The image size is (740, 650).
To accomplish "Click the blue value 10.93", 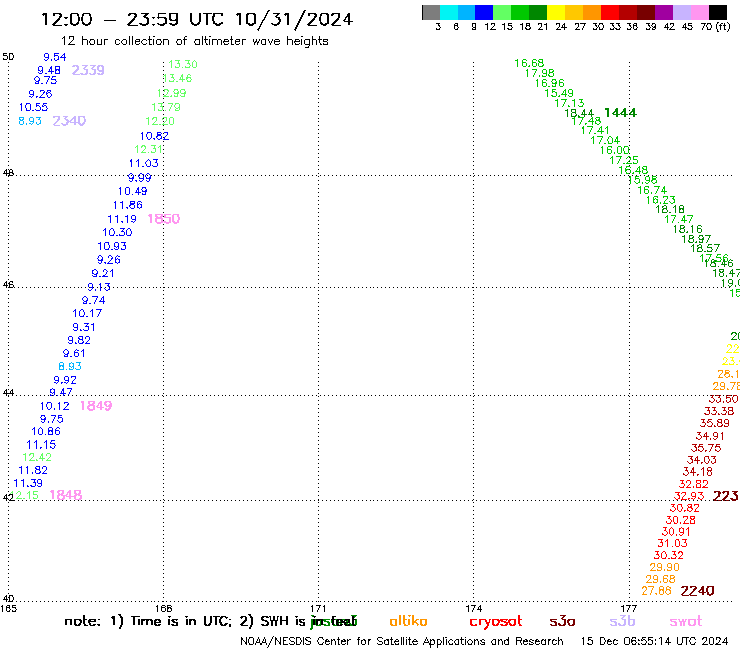I will coord(112,246).
